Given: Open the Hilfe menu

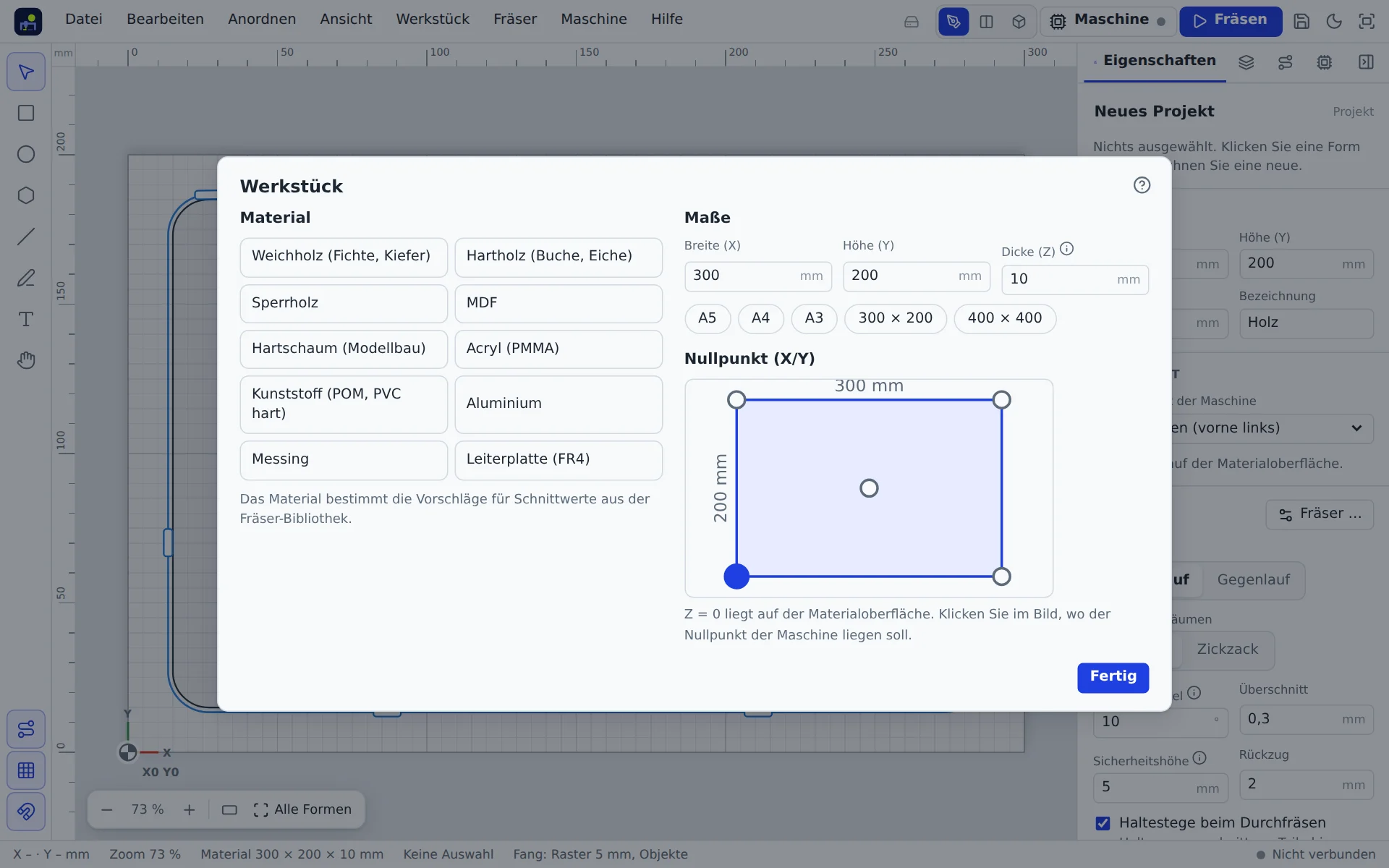Looking at the screenshot, I should click(666, 20).
